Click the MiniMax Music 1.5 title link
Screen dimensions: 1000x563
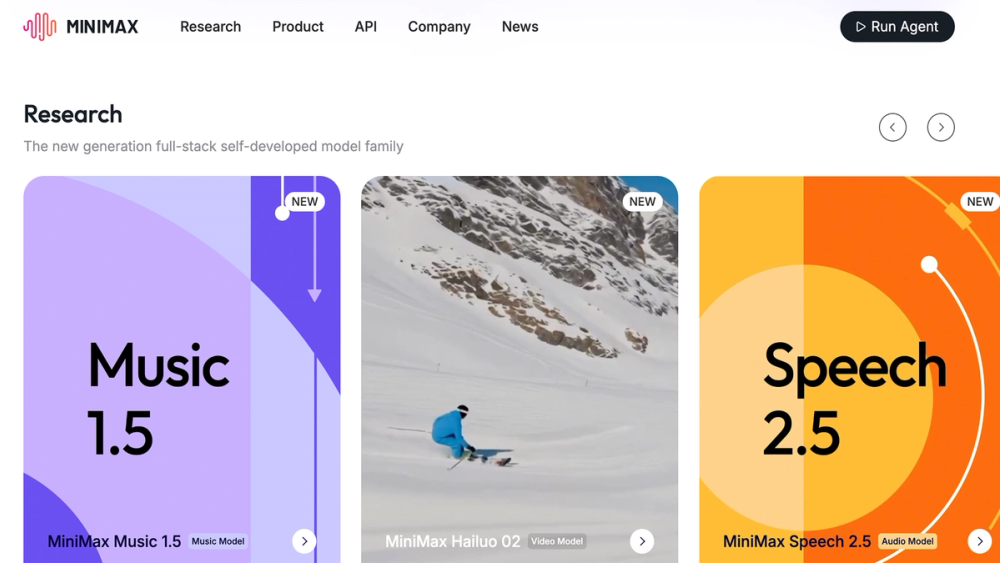(x=114, y=541)
